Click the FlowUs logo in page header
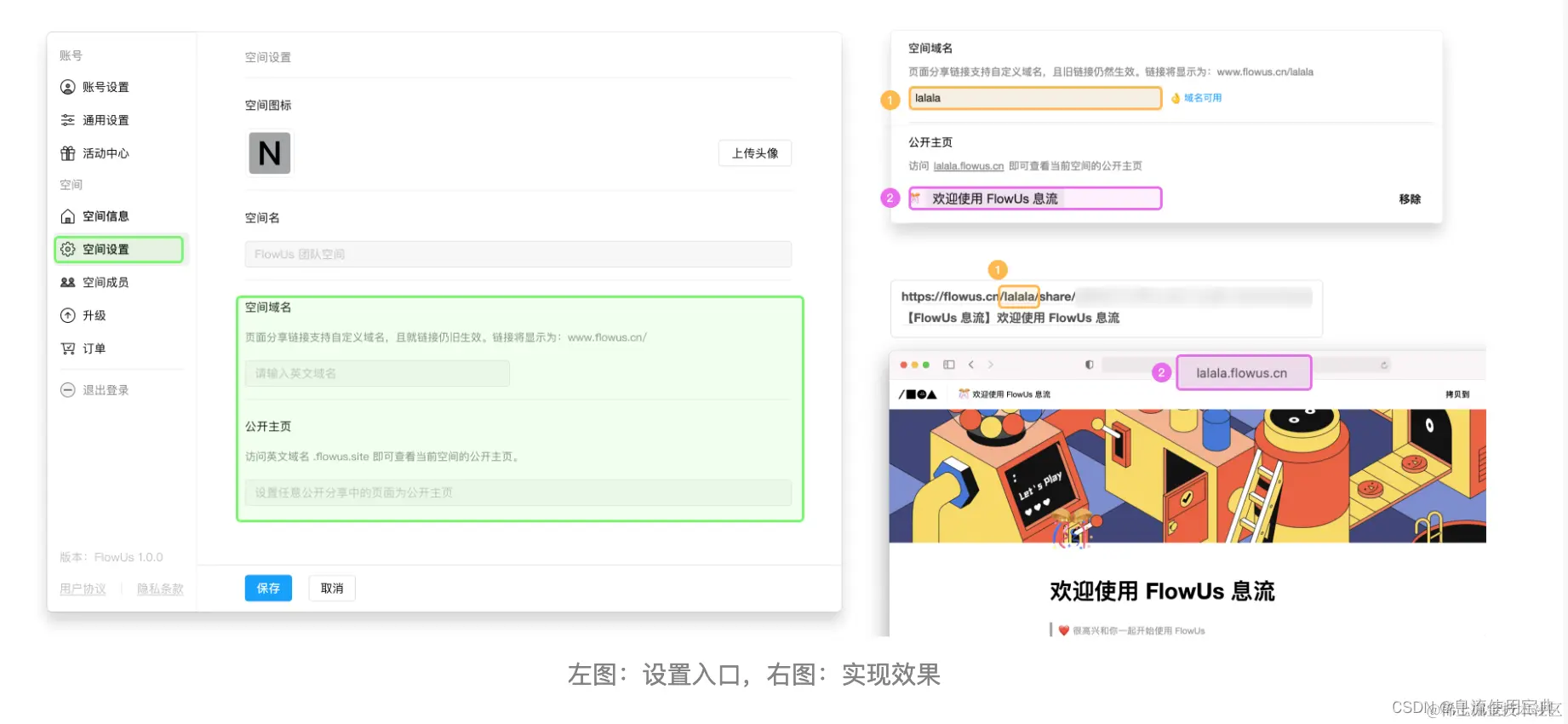1568x724 pixels. coord(918,394)
